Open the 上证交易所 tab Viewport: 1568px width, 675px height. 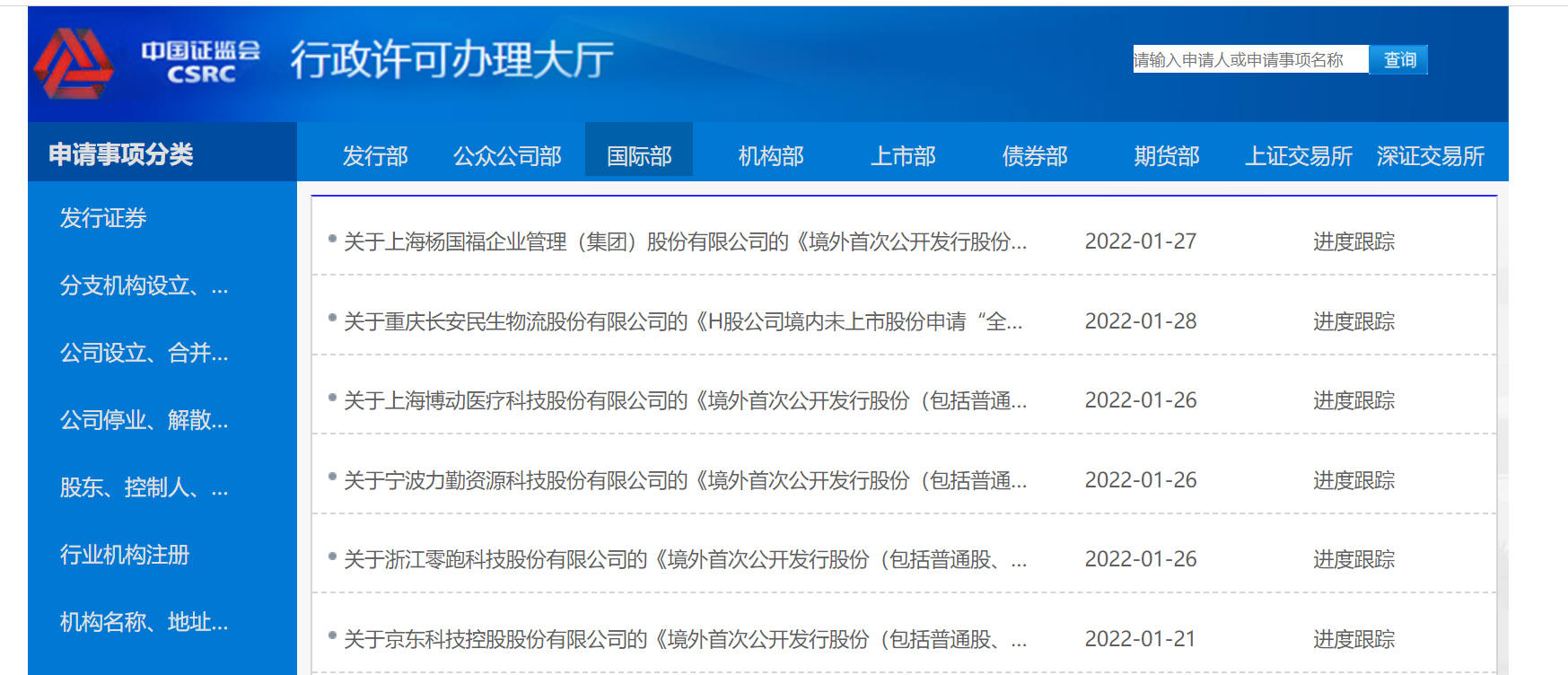pyautogui.click(x=1298, y=156)
